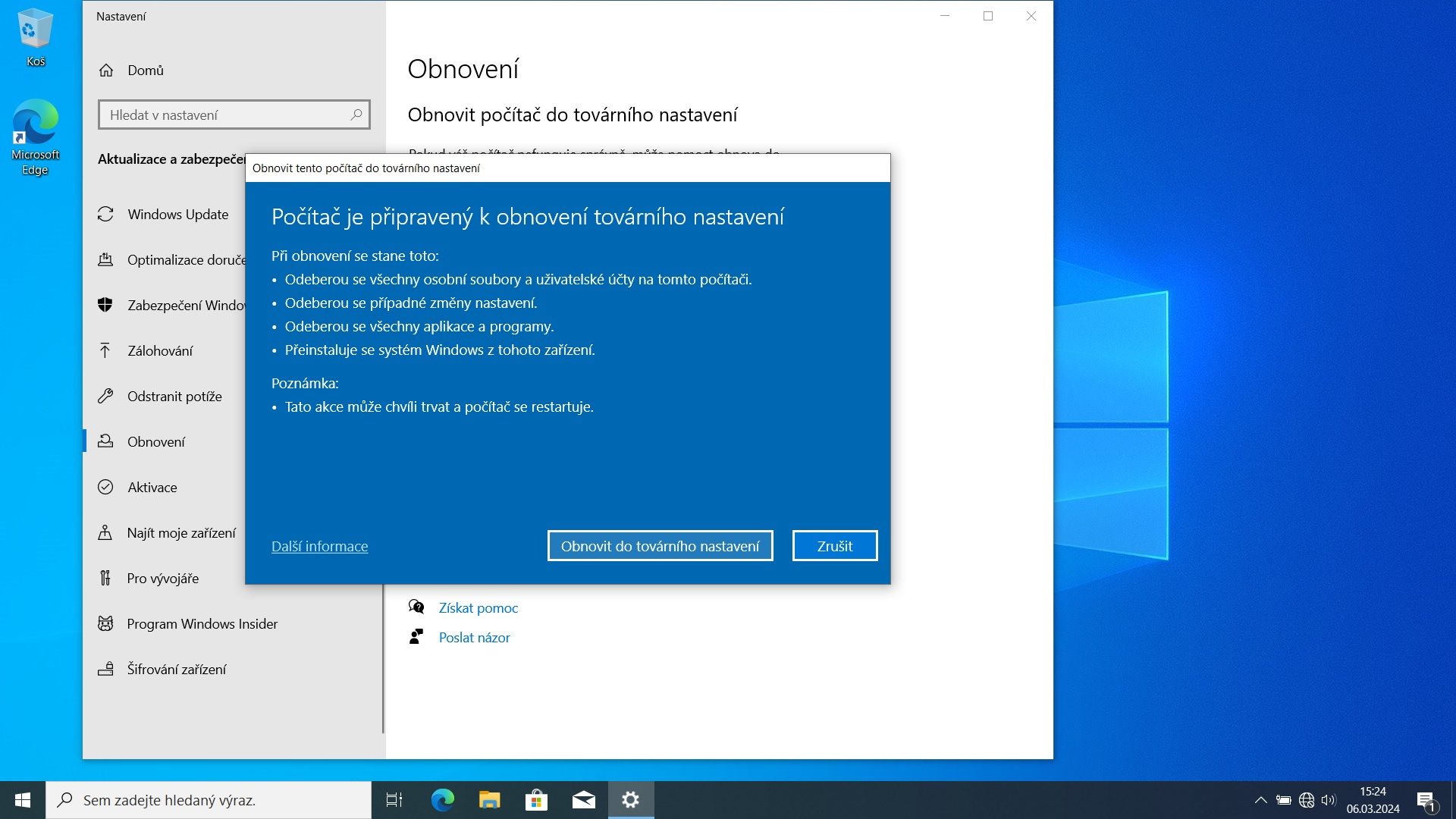Open Mail app from the taskbar
This screenshot has height=819, width=1456.
(x=584, y=800)
